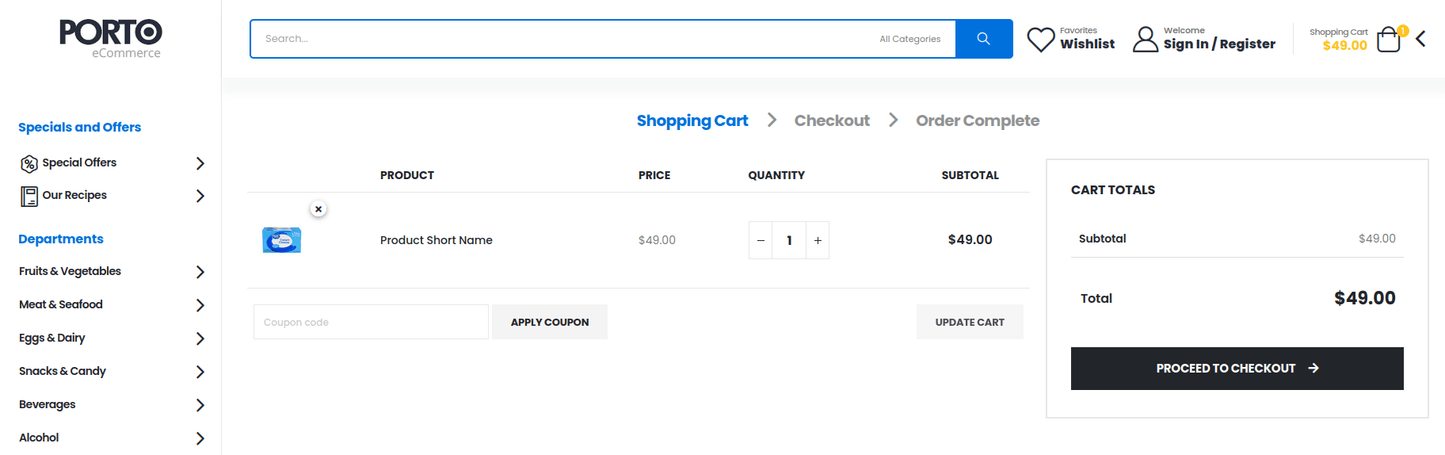Screen dimensions: 1445x455
Task: Go to Shopping Cart step
Action: coord(692,120)
